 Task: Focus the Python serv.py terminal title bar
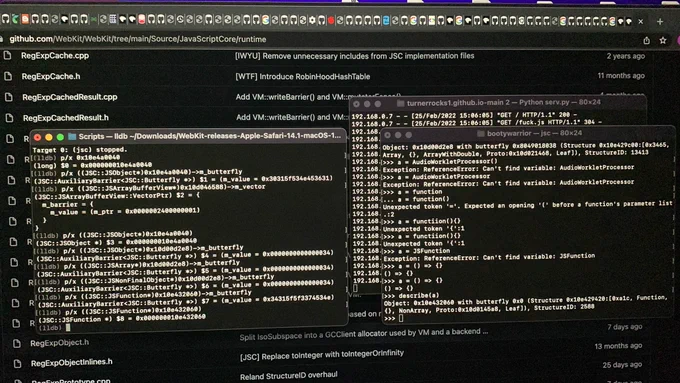point(497,103)
